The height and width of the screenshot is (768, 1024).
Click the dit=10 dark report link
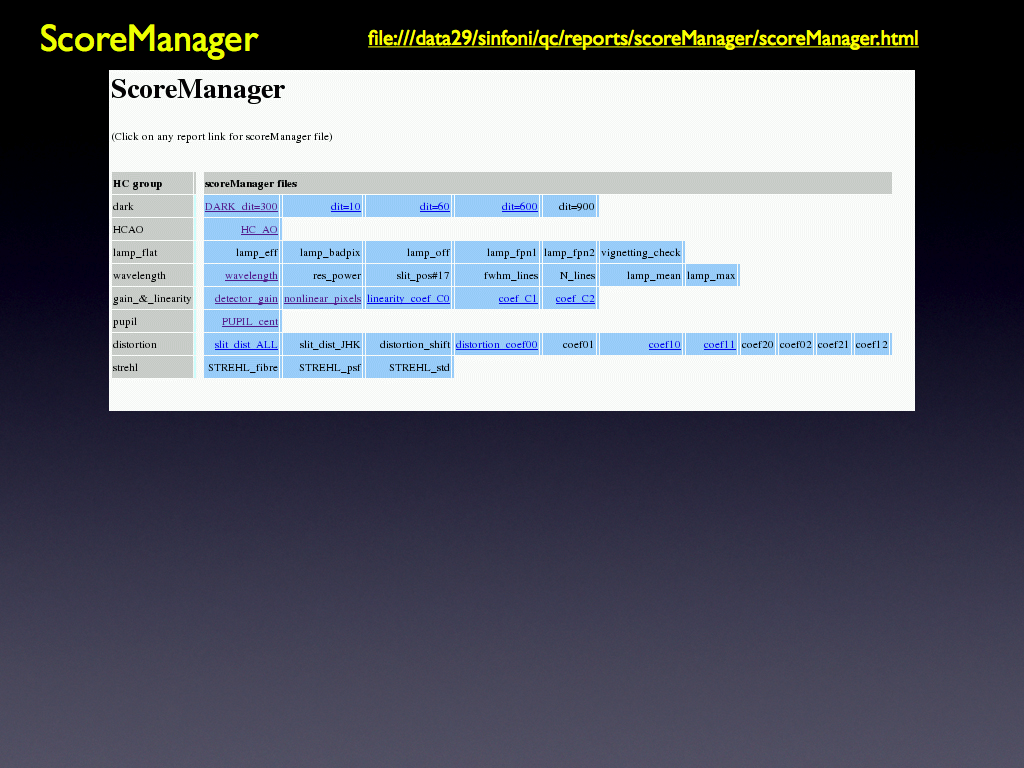(x=345, y=207)
